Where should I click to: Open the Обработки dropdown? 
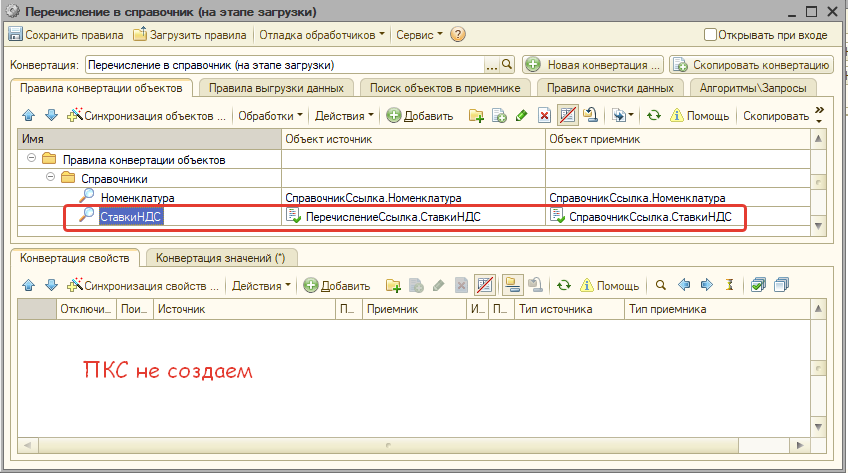click(270, 116)
